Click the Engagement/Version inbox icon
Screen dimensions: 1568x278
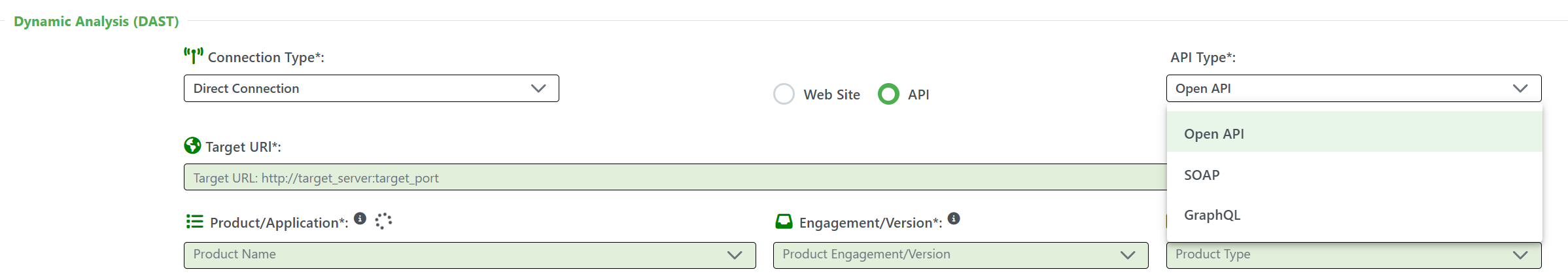[x=784, y=222]
